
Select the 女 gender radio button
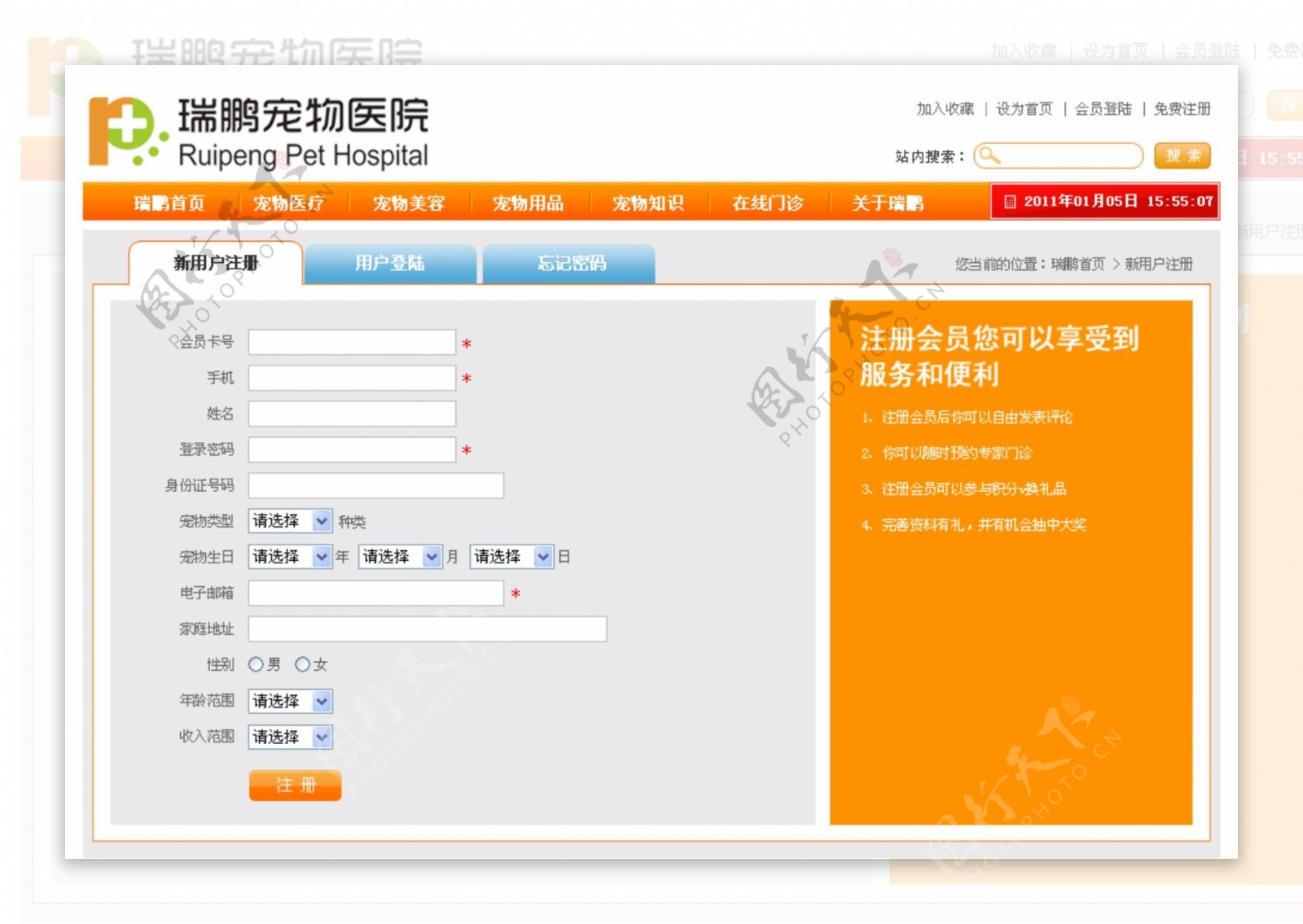click(x=302, y=664)
